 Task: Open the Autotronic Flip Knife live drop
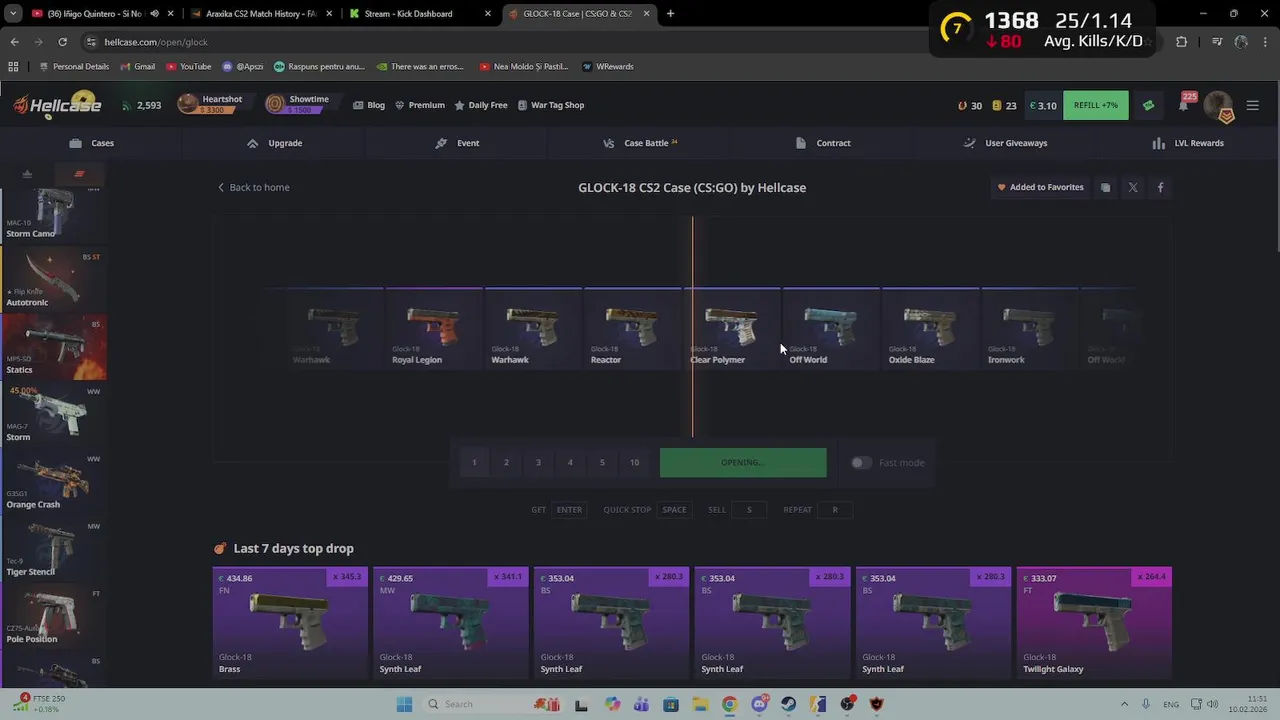point(53,279)
